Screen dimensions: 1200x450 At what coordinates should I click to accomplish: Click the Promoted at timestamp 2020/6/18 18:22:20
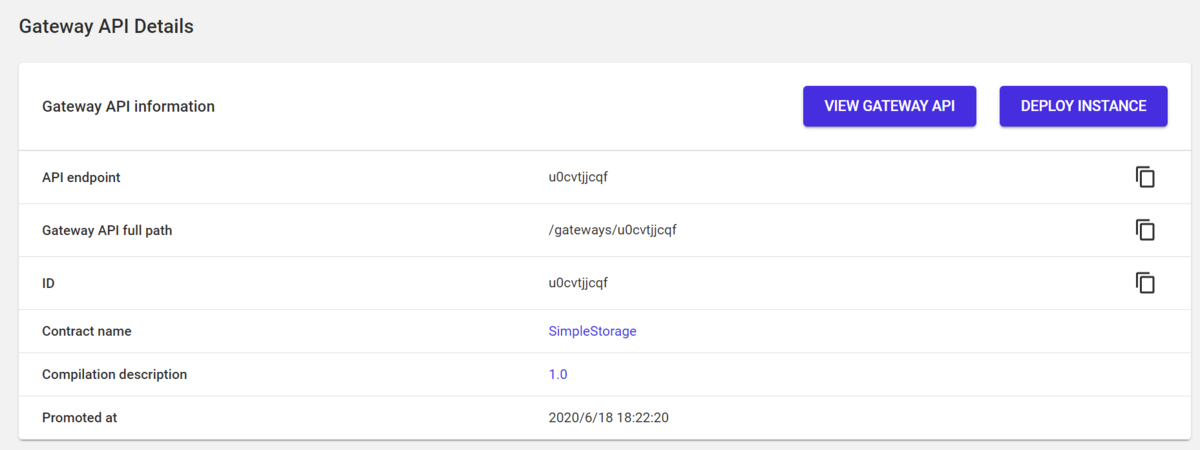608,417
